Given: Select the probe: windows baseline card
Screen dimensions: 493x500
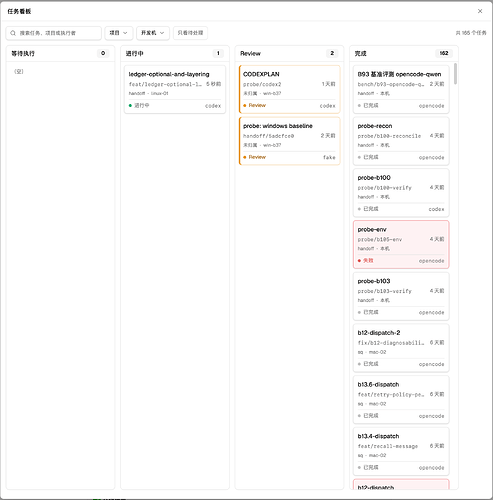Looking at the screenshot, I should tap(289, 141).
